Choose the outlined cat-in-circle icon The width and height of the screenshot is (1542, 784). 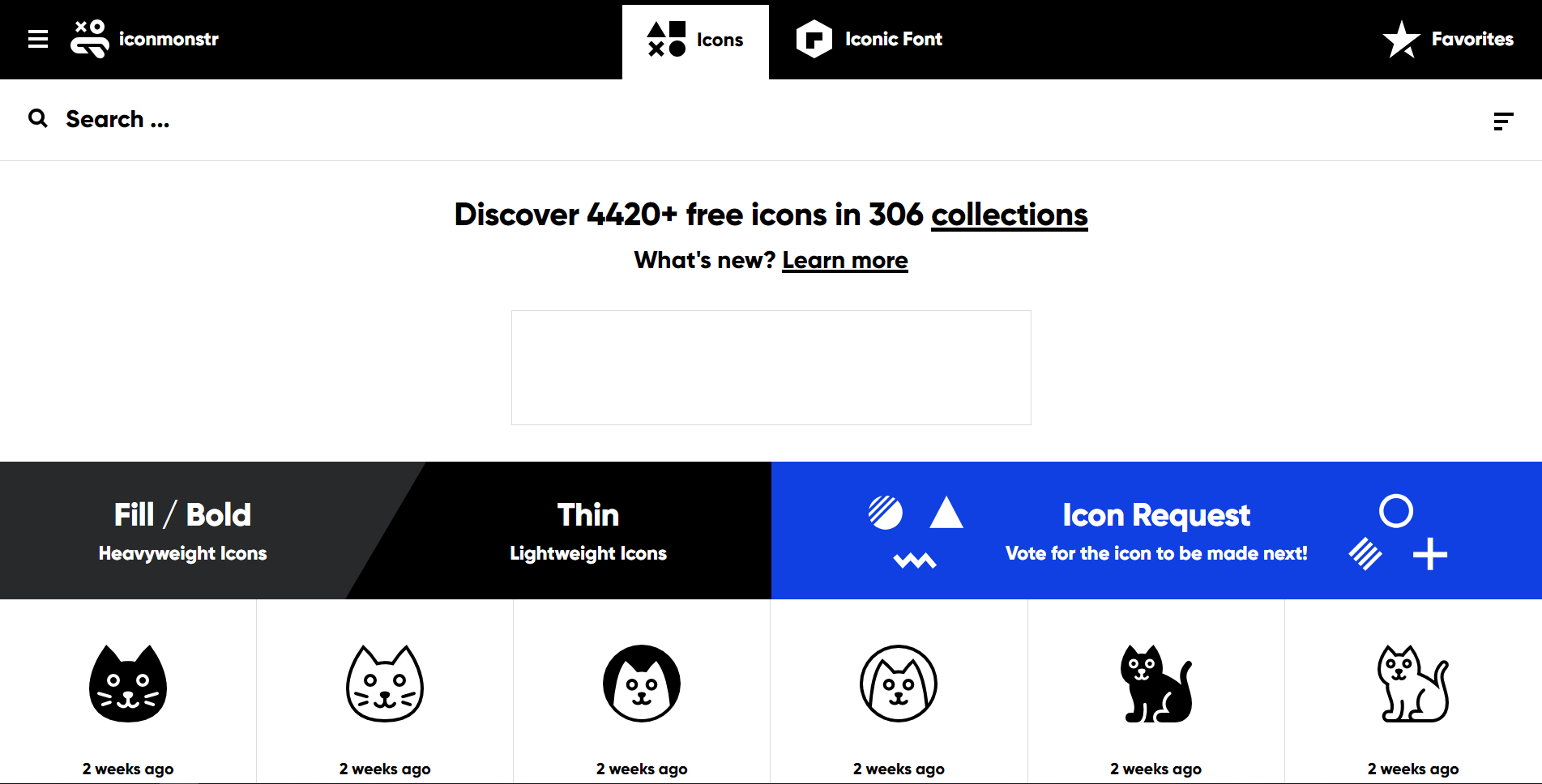coord(899,684)
